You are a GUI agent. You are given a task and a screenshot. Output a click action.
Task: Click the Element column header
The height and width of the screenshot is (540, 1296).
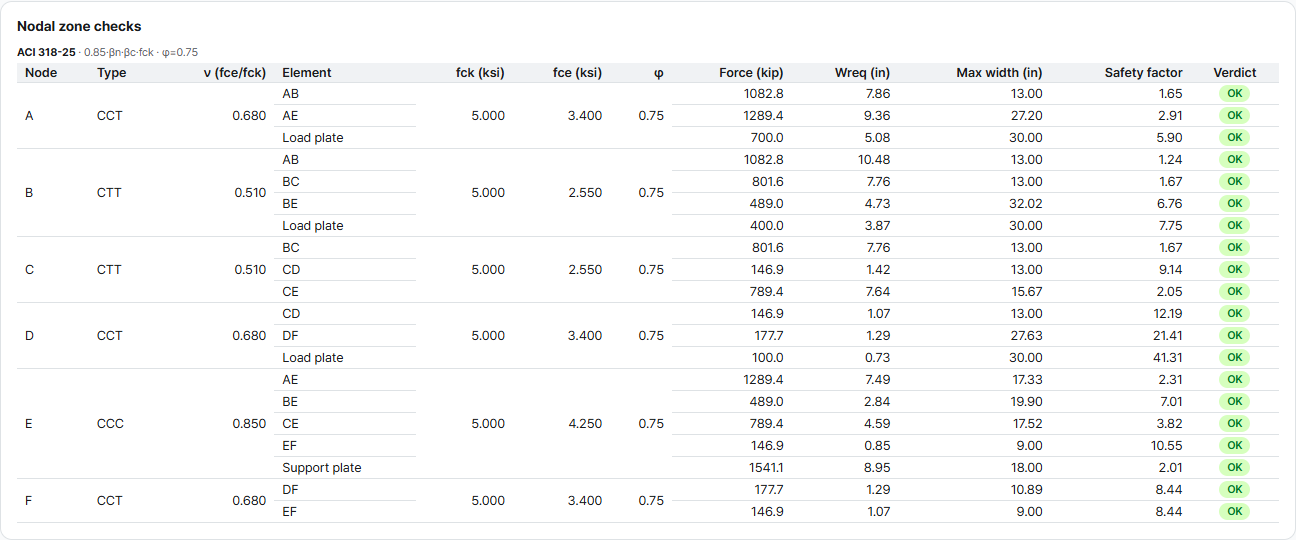[x=307, y=72]
